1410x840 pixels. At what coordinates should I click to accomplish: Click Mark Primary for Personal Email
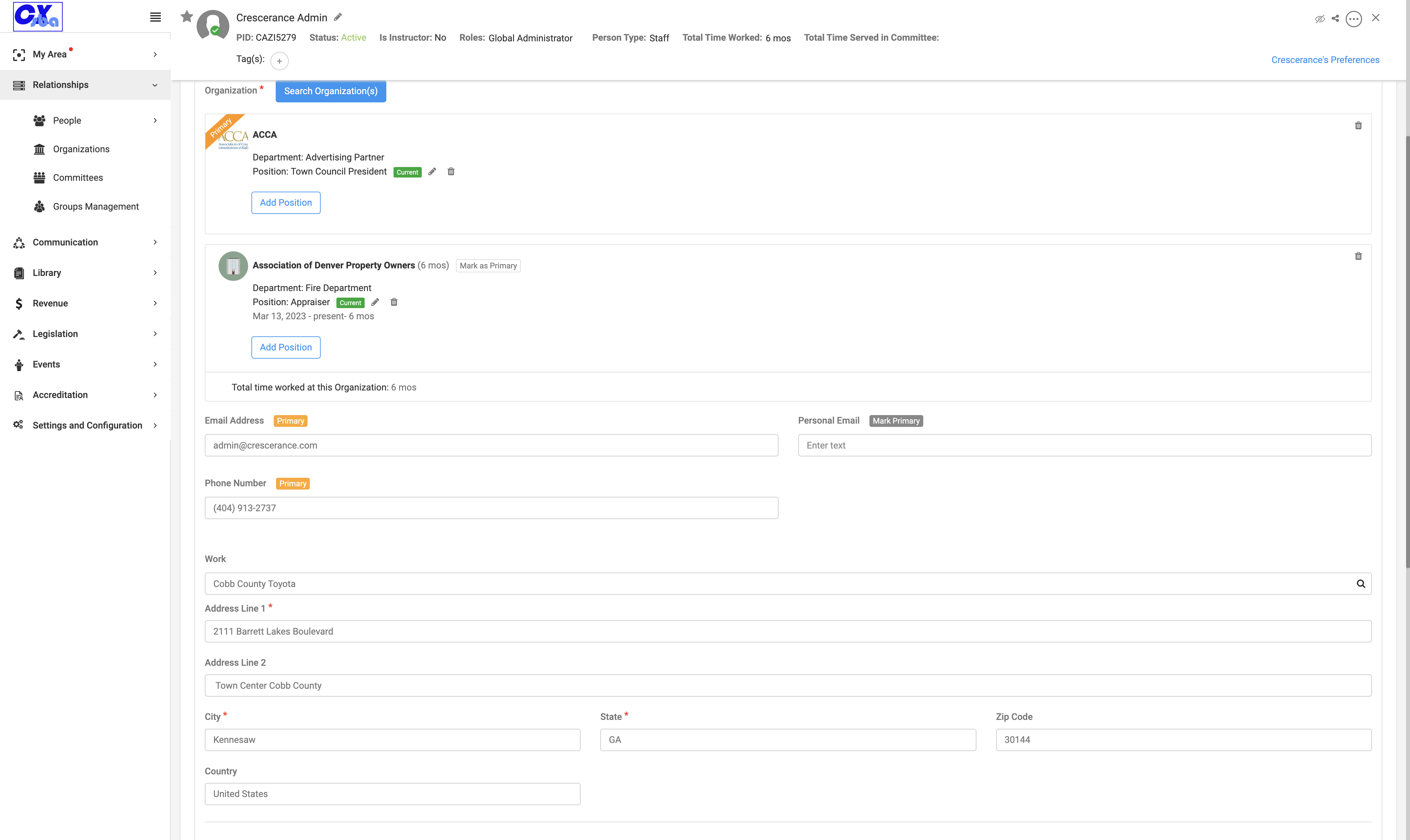pos(896,421)
